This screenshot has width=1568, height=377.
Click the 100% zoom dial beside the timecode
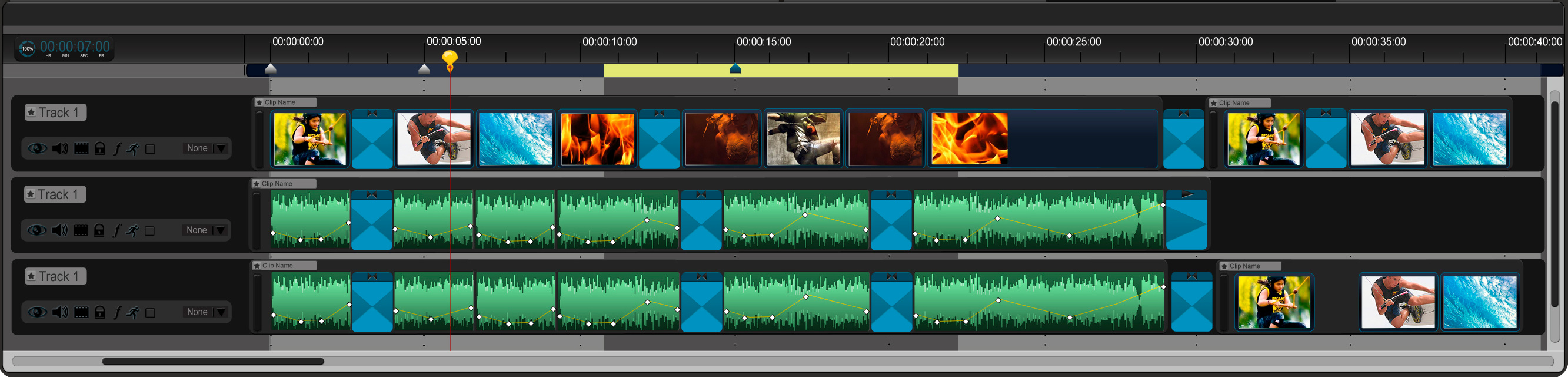click(x=28, y=49)
